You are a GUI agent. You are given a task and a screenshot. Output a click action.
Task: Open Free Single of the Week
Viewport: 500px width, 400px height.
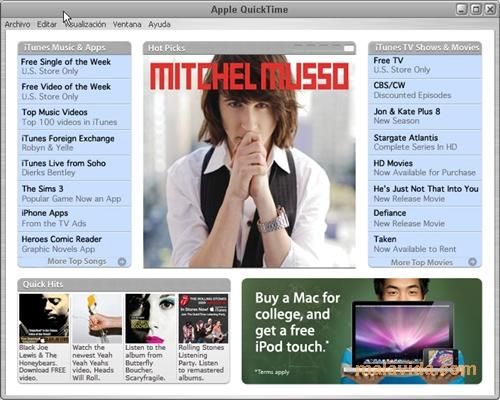click(74, 66)
